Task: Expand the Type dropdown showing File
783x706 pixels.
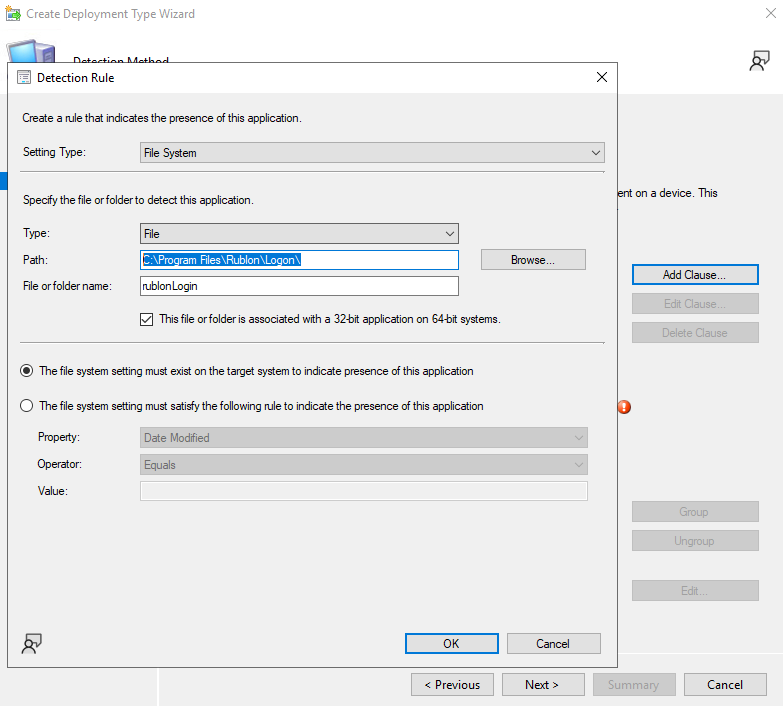Action: pos(299,233)
